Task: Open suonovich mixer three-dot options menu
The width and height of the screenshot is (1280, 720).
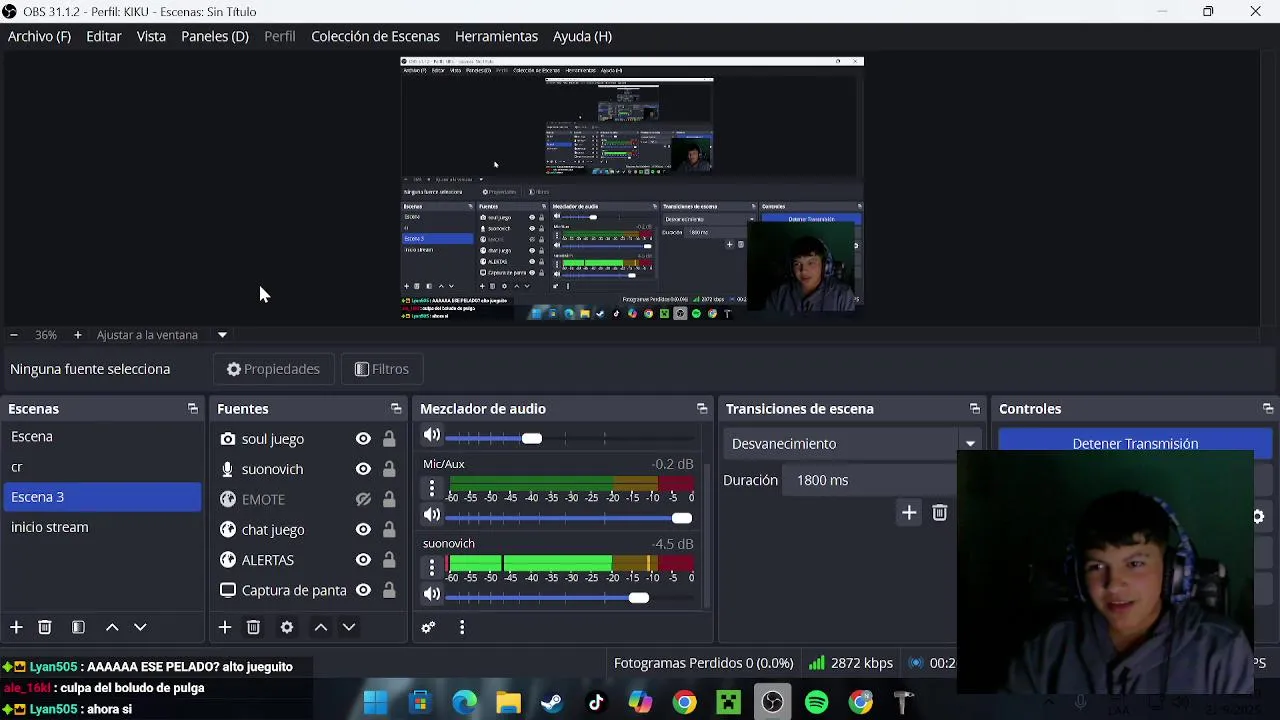Action: point(432,567)
